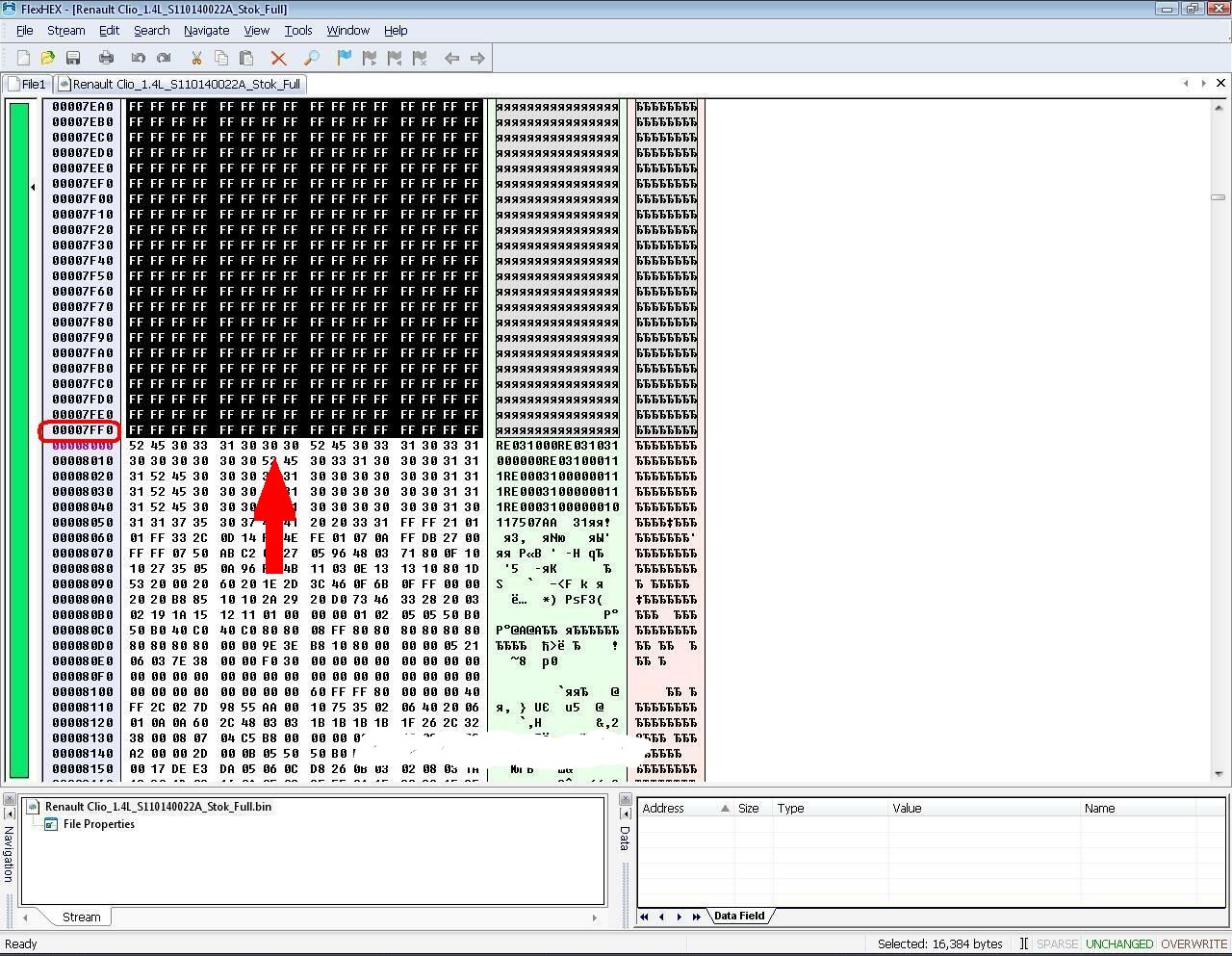
Task: Click the Cut scissors icon
Action: coord(196,58)
